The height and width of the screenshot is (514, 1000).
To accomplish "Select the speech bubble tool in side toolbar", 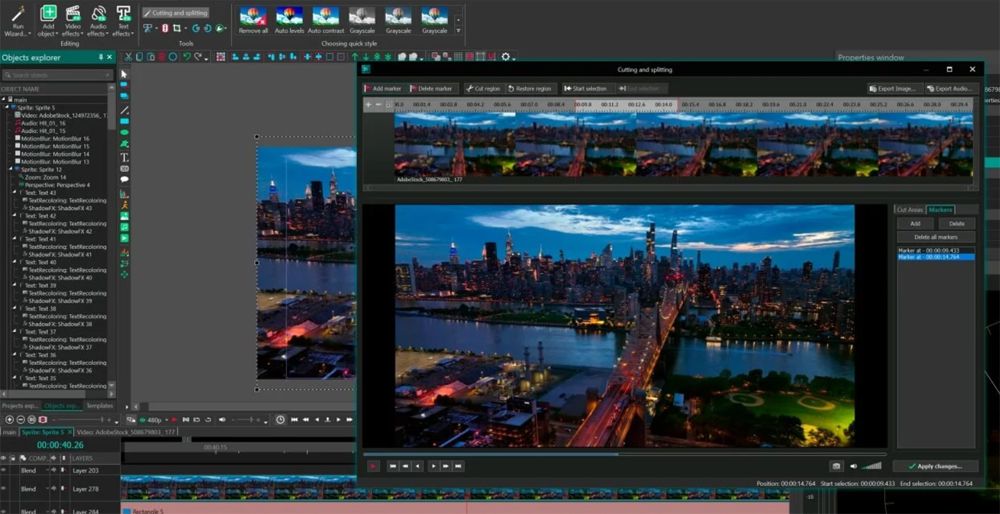I will pos(124,179).
